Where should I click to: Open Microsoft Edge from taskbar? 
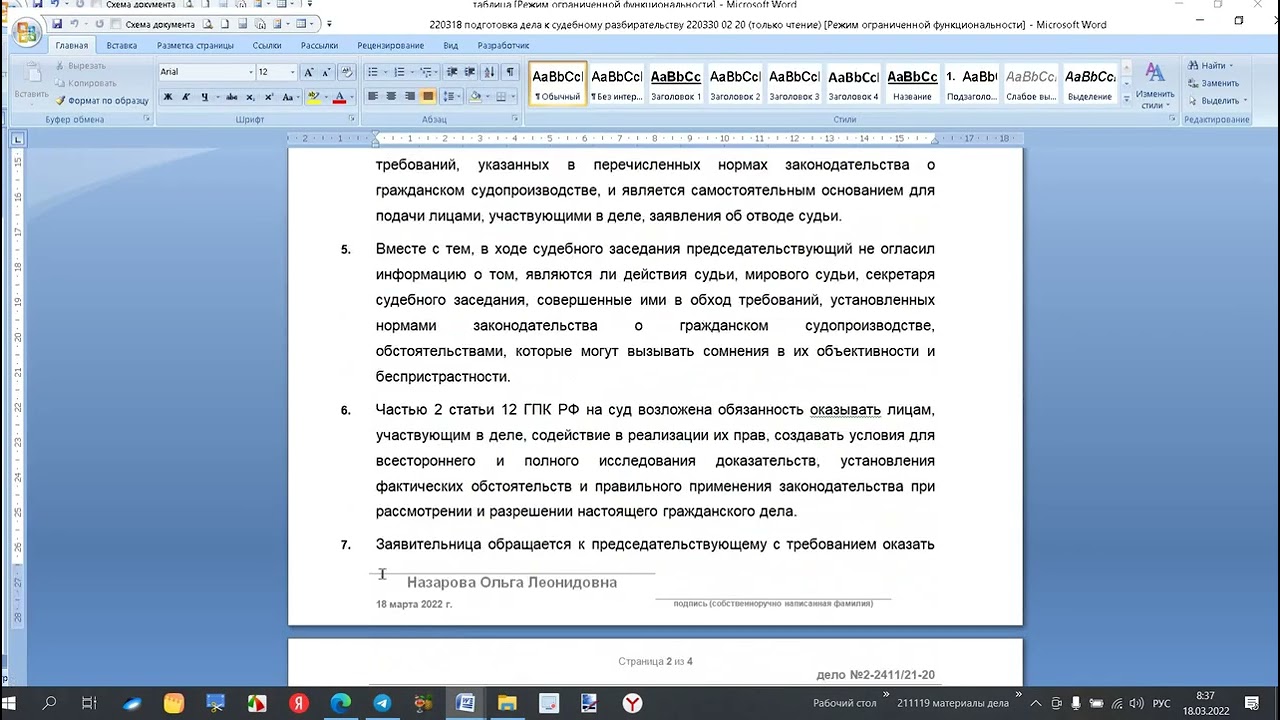coord(341,703)
